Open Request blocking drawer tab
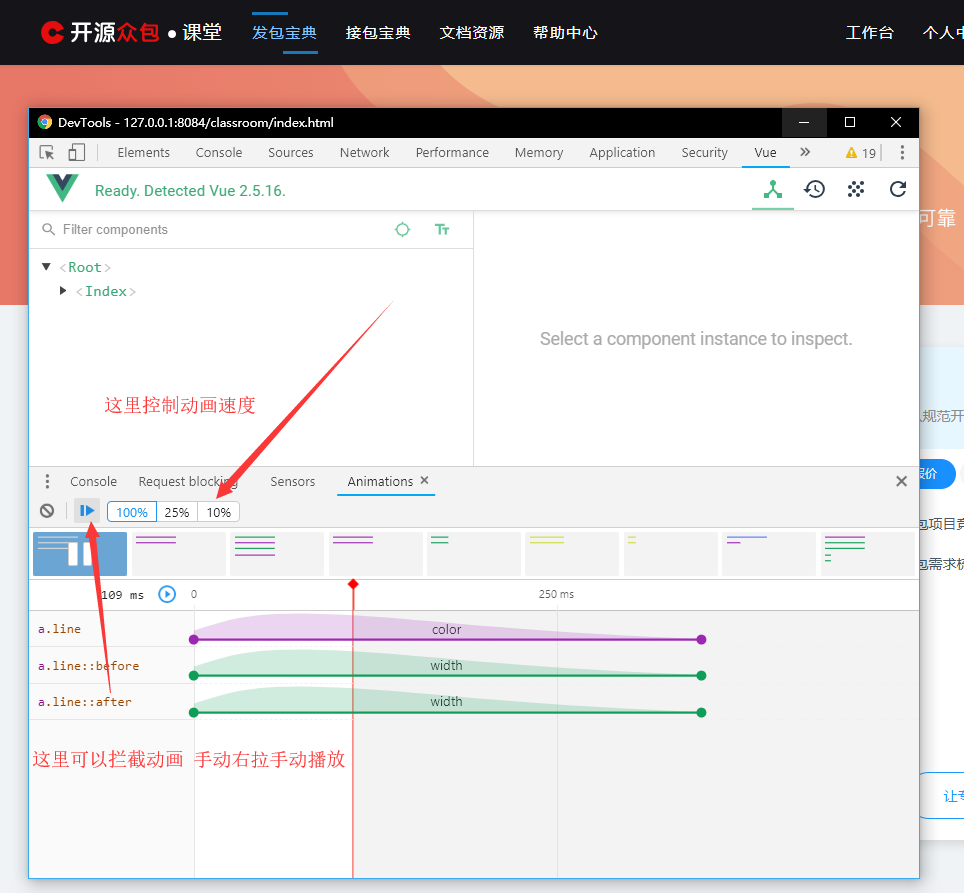Image resolution: width=964 pixels, height=893 pixels. point(188,481)
